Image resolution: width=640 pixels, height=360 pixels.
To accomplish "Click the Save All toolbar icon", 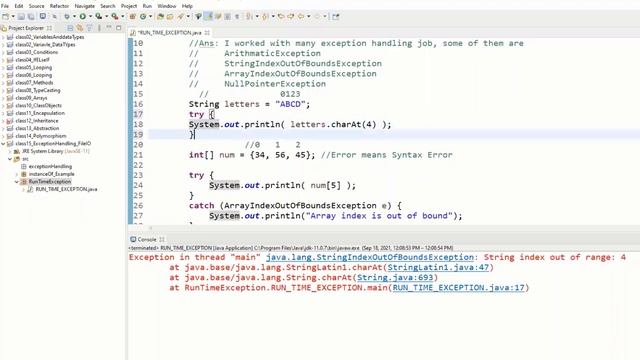I will coord(31,16).
